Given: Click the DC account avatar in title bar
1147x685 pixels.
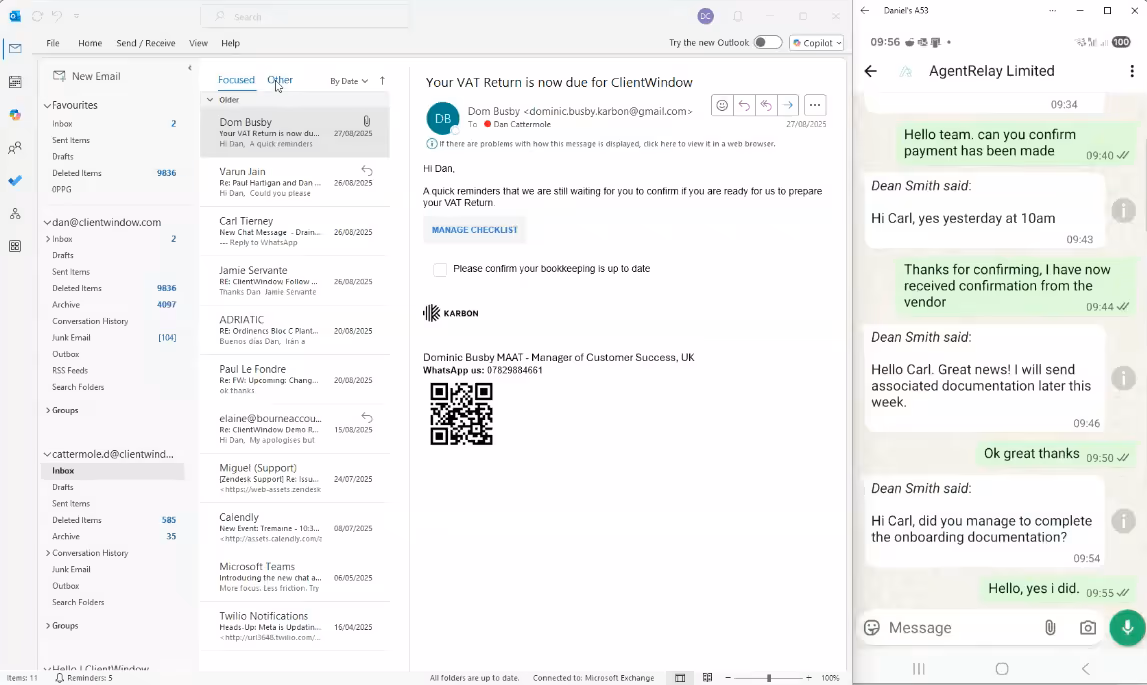Looking at the screenshot, I should click(705, 16).
